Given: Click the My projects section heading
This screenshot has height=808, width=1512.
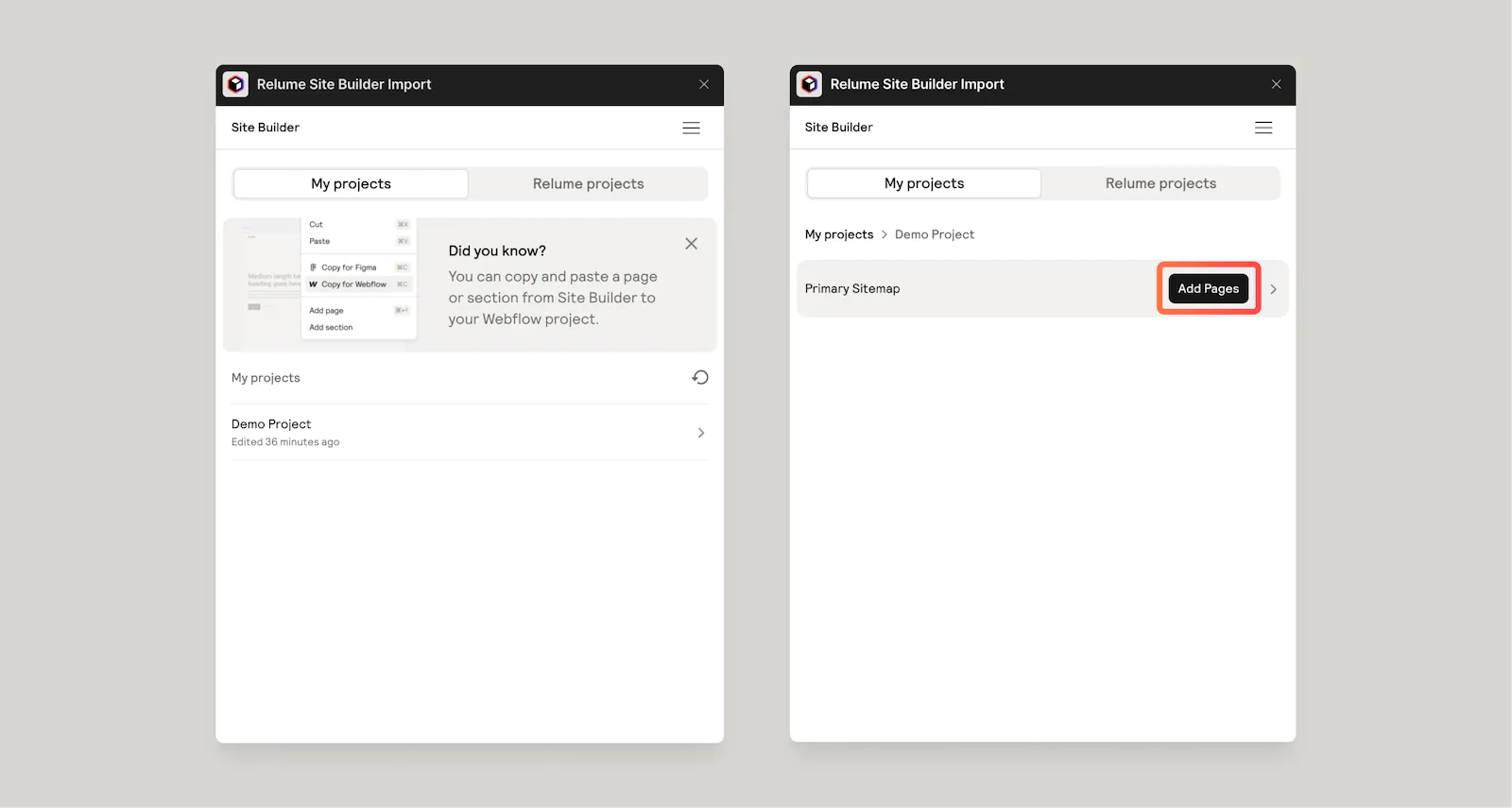Looking at the screenshot, I should tap(266, 378).
